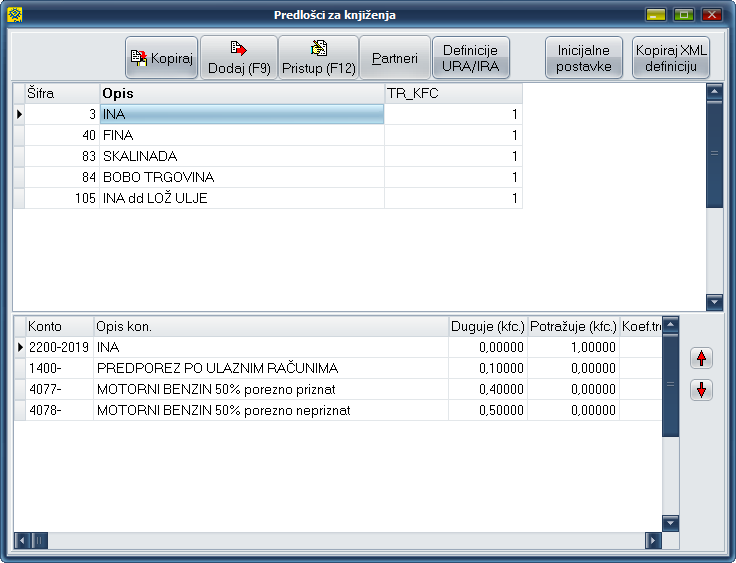Image resolution: width=736 pixels, height=563 pixels.
Task: Click Inicijalne postavke button
Action: pyautogui.click(x=583, y=58)
